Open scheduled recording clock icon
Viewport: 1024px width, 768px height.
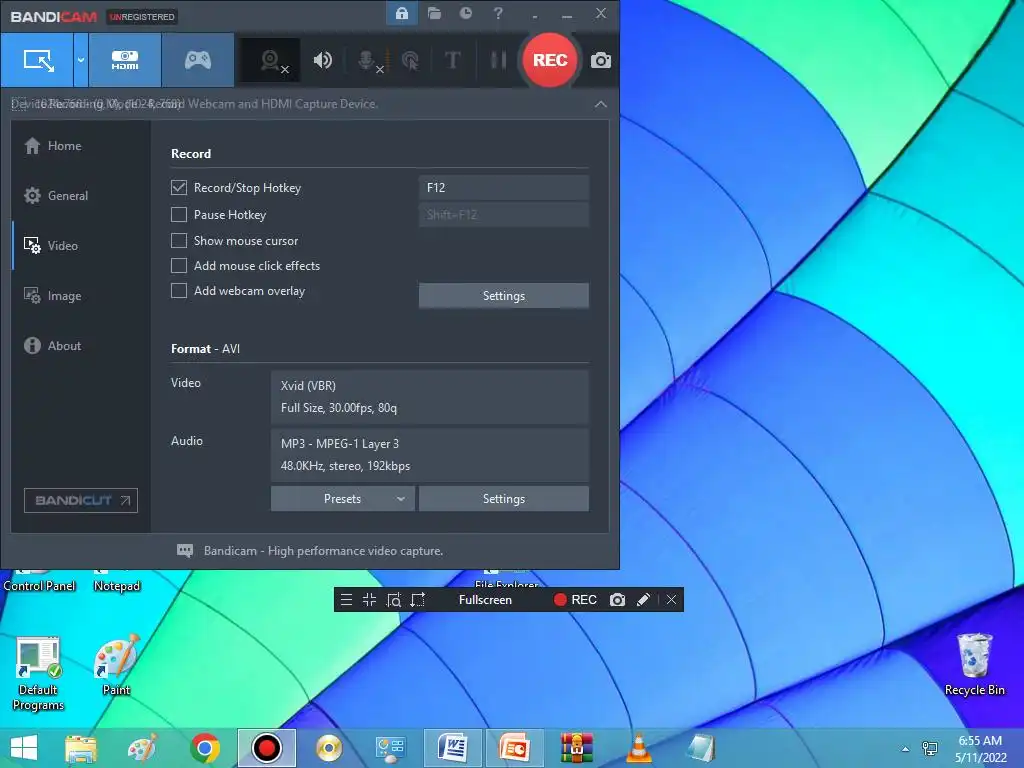coord(466,13)
